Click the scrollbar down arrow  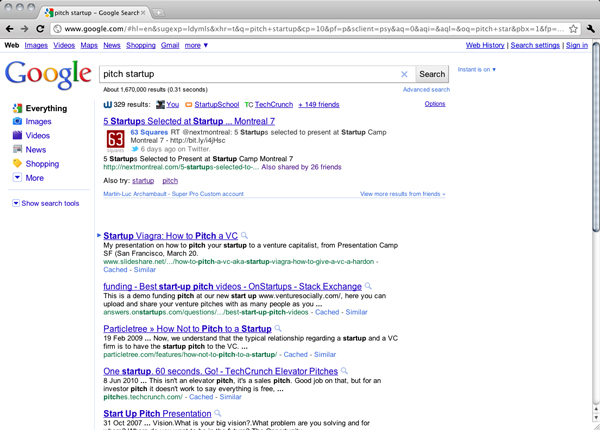(596, 418)
